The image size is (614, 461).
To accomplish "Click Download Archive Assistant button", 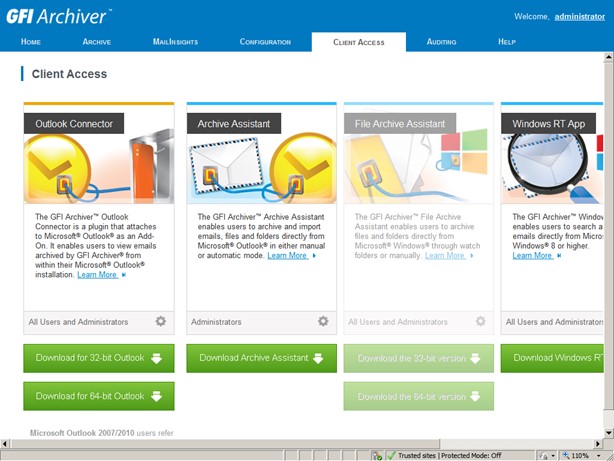I will tap(262, 358).
